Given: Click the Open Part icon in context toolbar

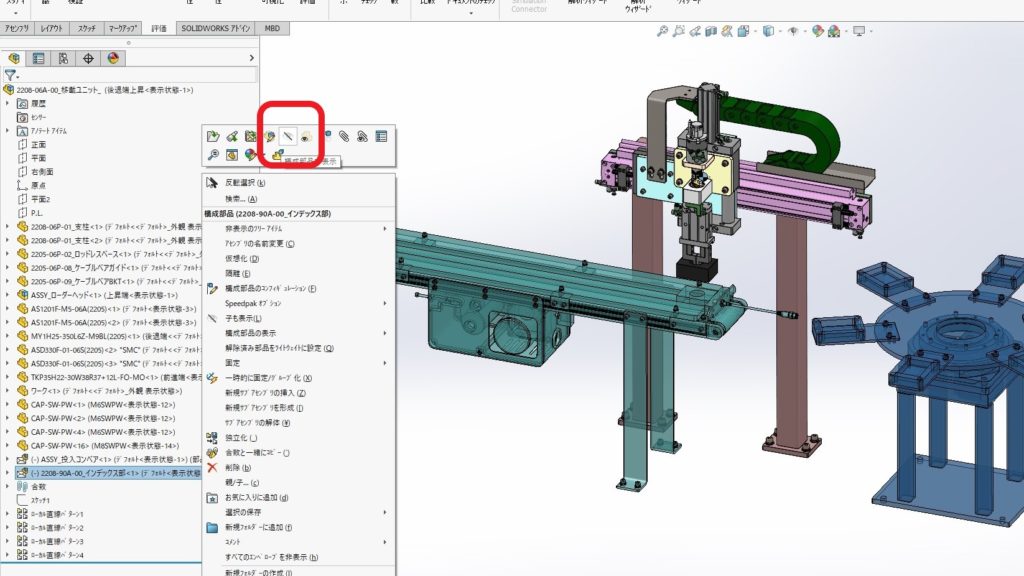Looking at the screenshot, I should (x=212, y=136).
